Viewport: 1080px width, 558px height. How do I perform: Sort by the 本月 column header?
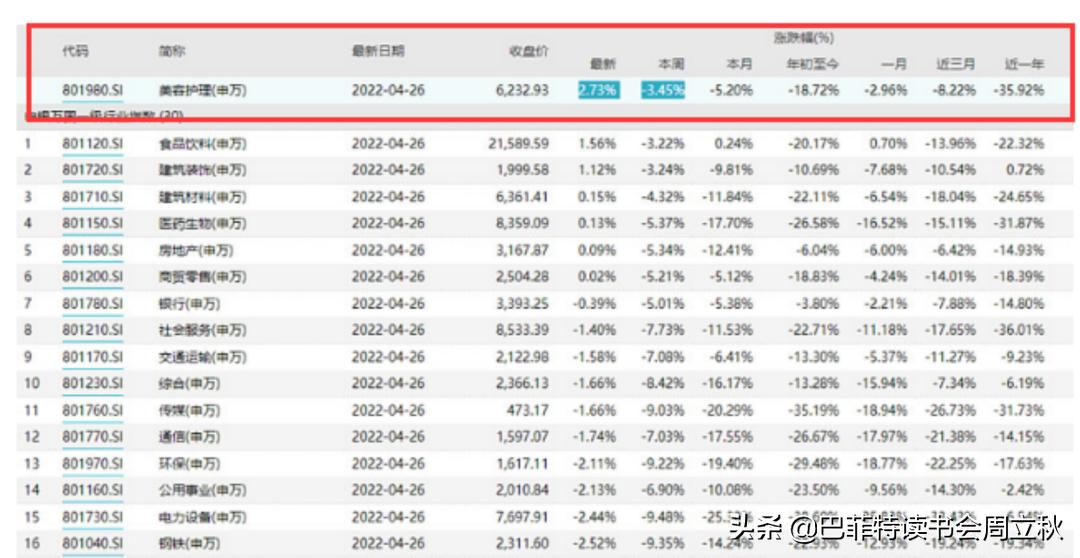(x=739, y=65)
